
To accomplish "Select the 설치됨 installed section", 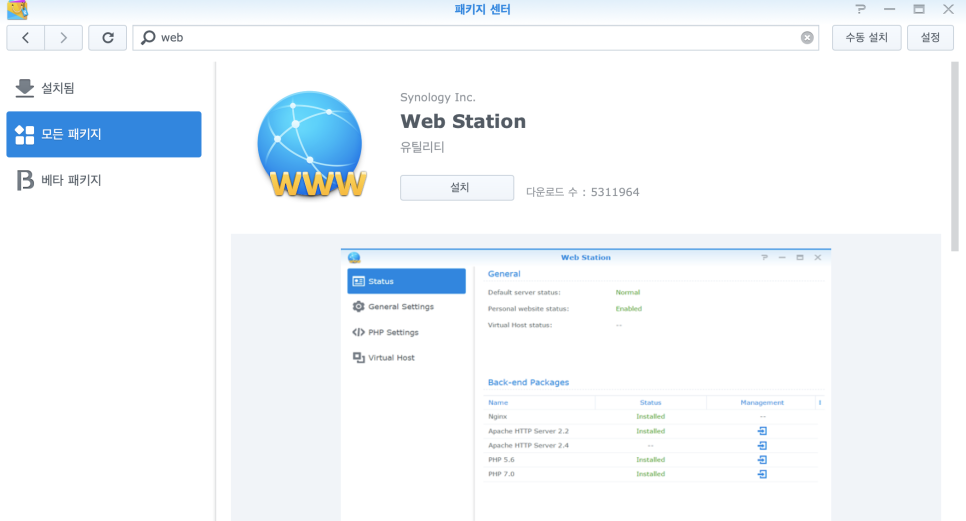I will [104, 88].
